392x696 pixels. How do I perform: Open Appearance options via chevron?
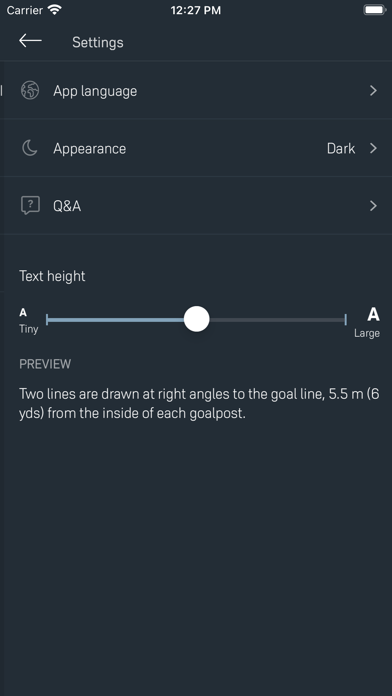[373, 148]
